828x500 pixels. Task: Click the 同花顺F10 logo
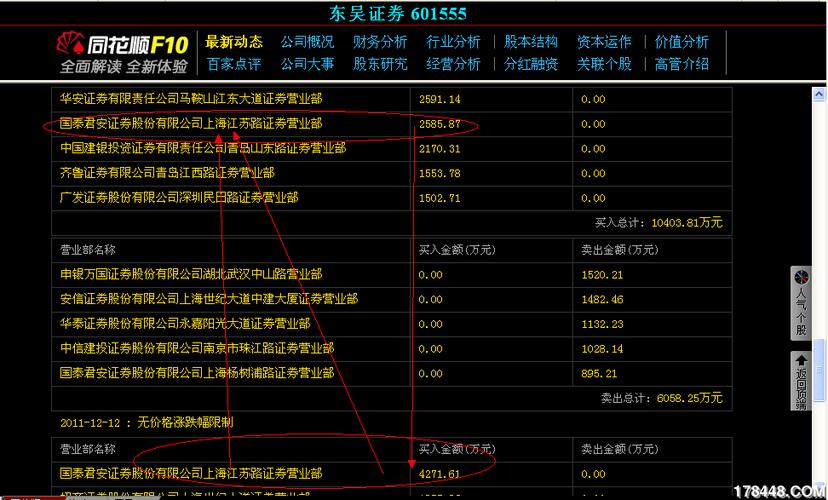[x=123, y=53]
